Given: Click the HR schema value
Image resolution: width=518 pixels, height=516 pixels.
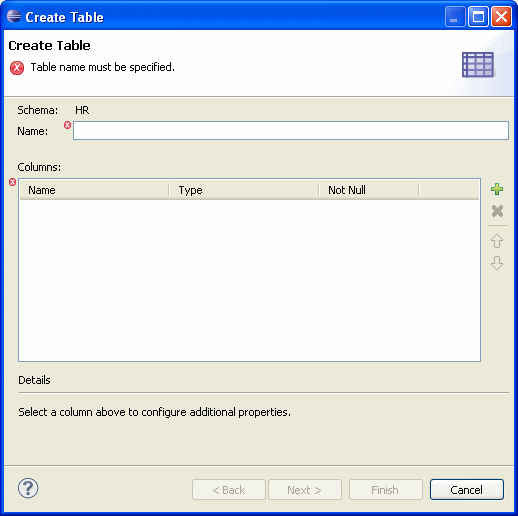Looking at the screenshot, I should [82, 110].
